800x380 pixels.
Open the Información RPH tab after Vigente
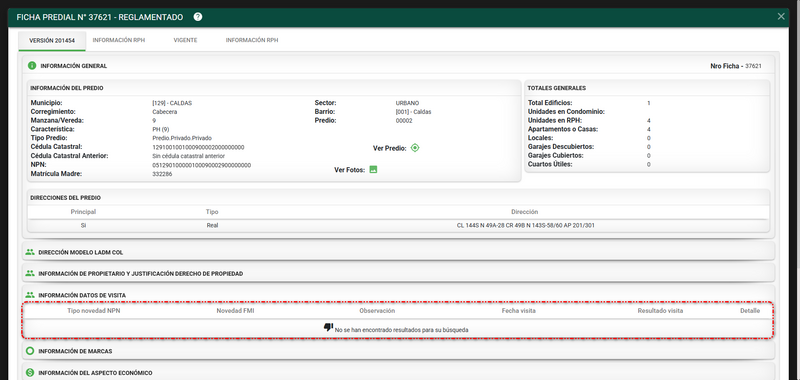(x=252, y=40)
